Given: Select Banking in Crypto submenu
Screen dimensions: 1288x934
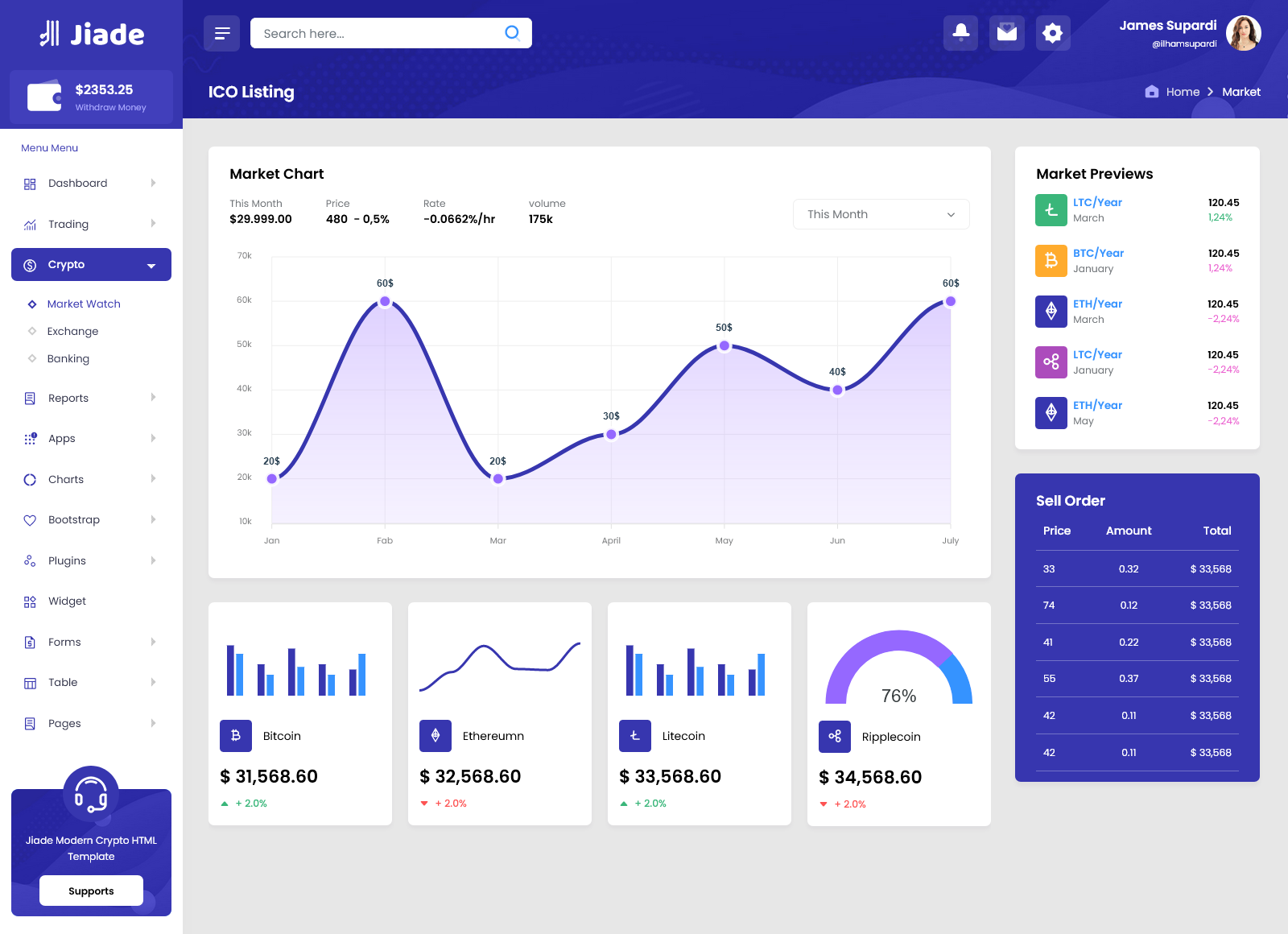Looking at the screenshot, I should [x=68, y=358].
